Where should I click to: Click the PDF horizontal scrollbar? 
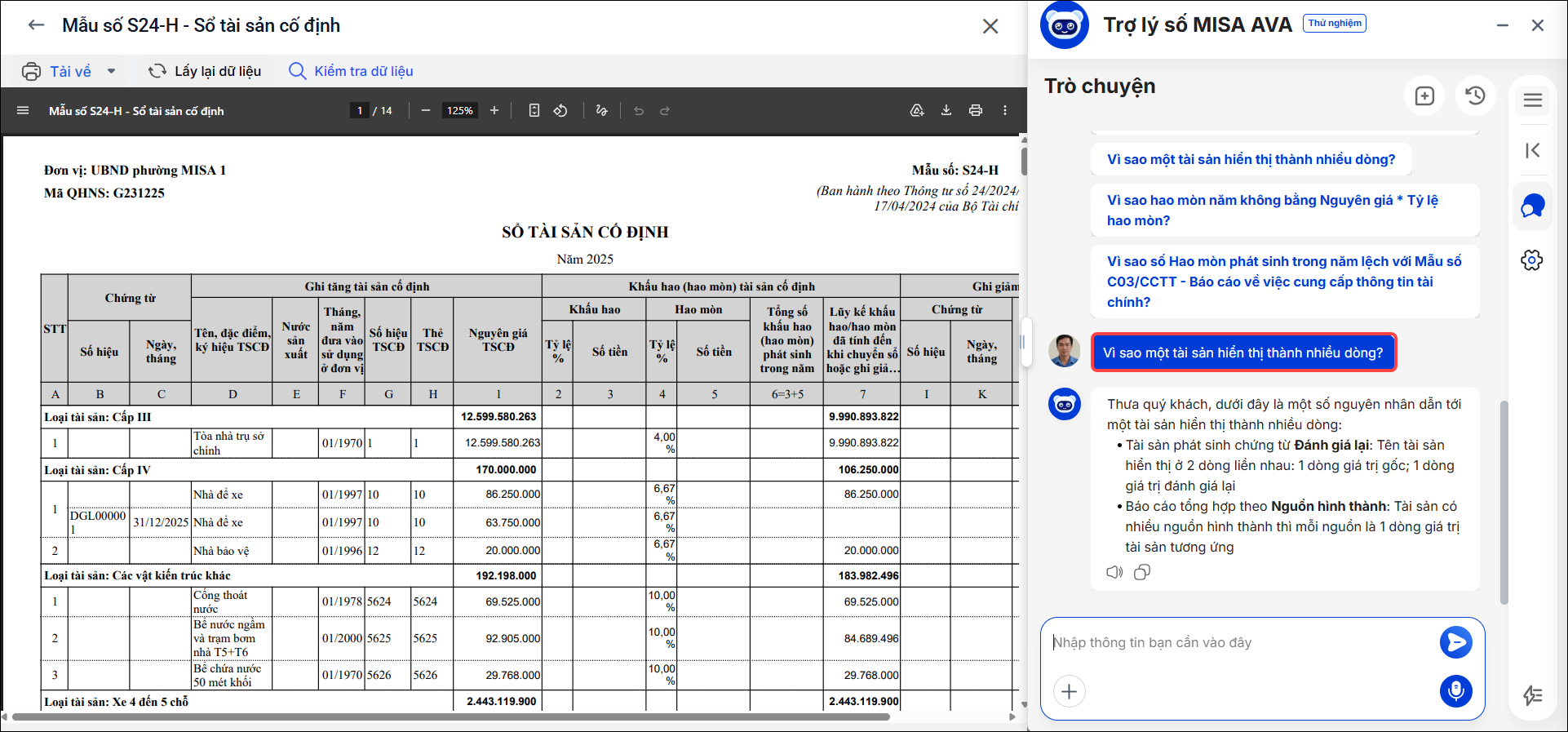[450, 717]
